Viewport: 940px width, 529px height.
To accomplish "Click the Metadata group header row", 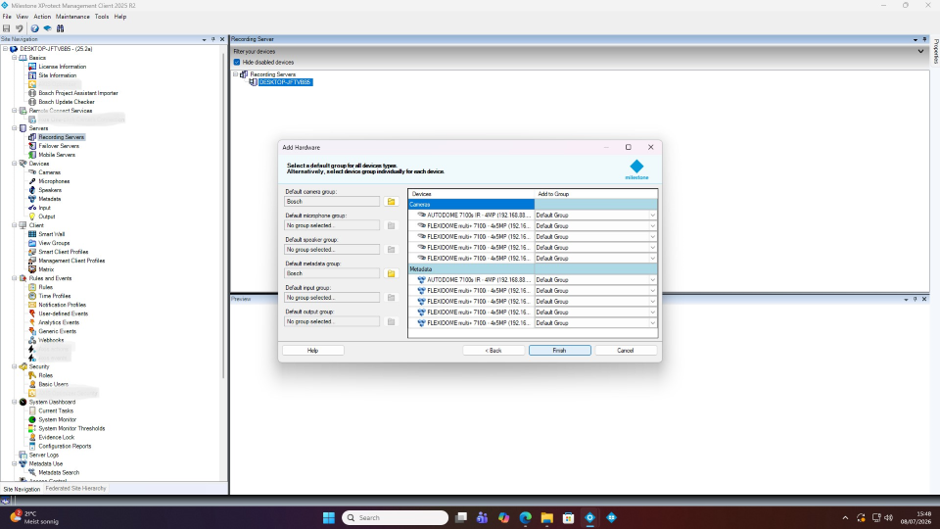I will [532, 269].
